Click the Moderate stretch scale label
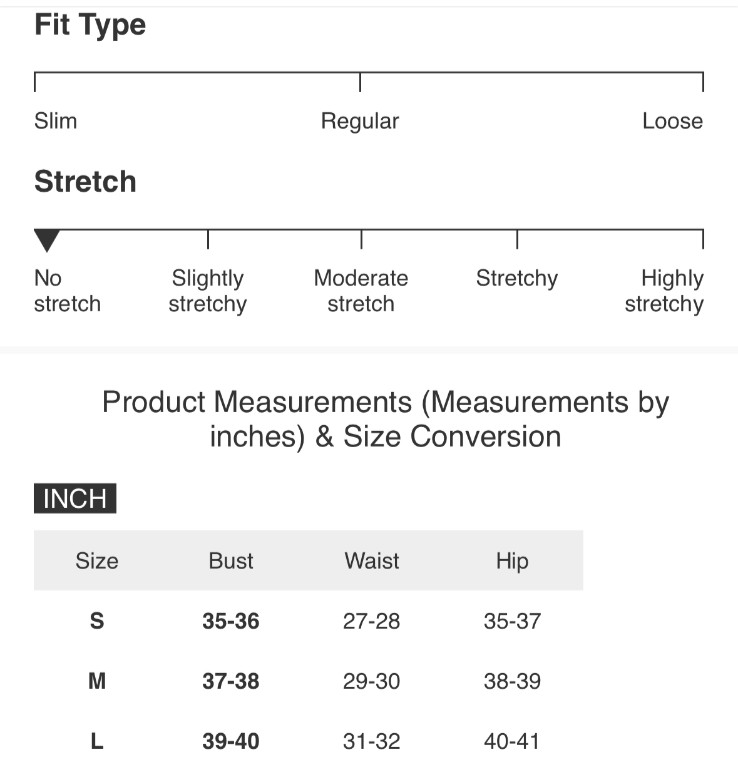 coord(361,291)
